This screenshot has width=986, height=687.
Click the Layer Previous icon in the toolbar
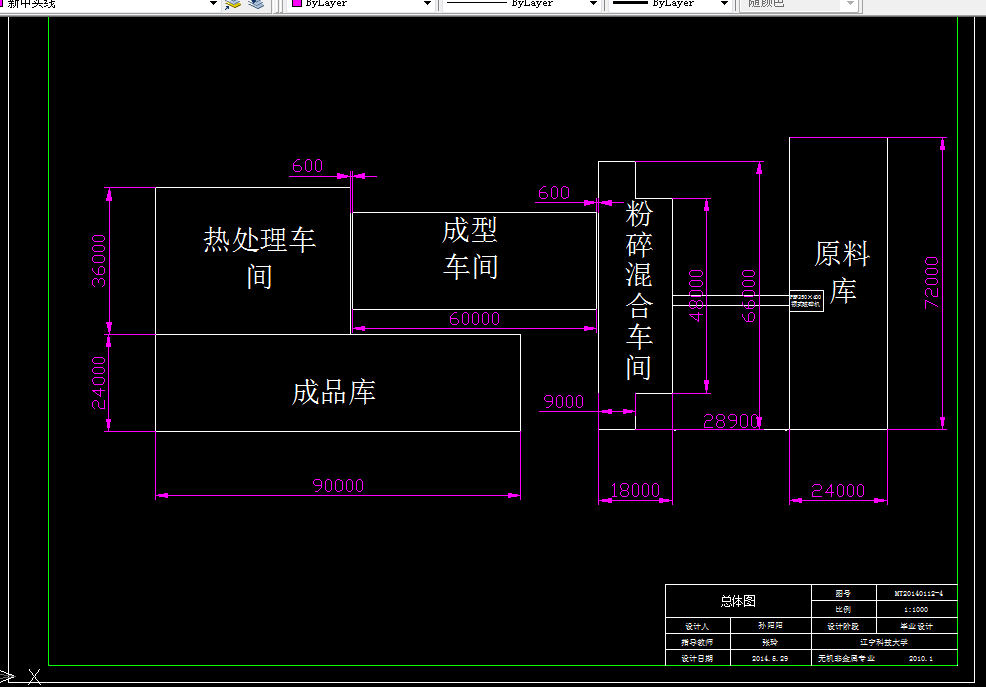tap(256, 6)
